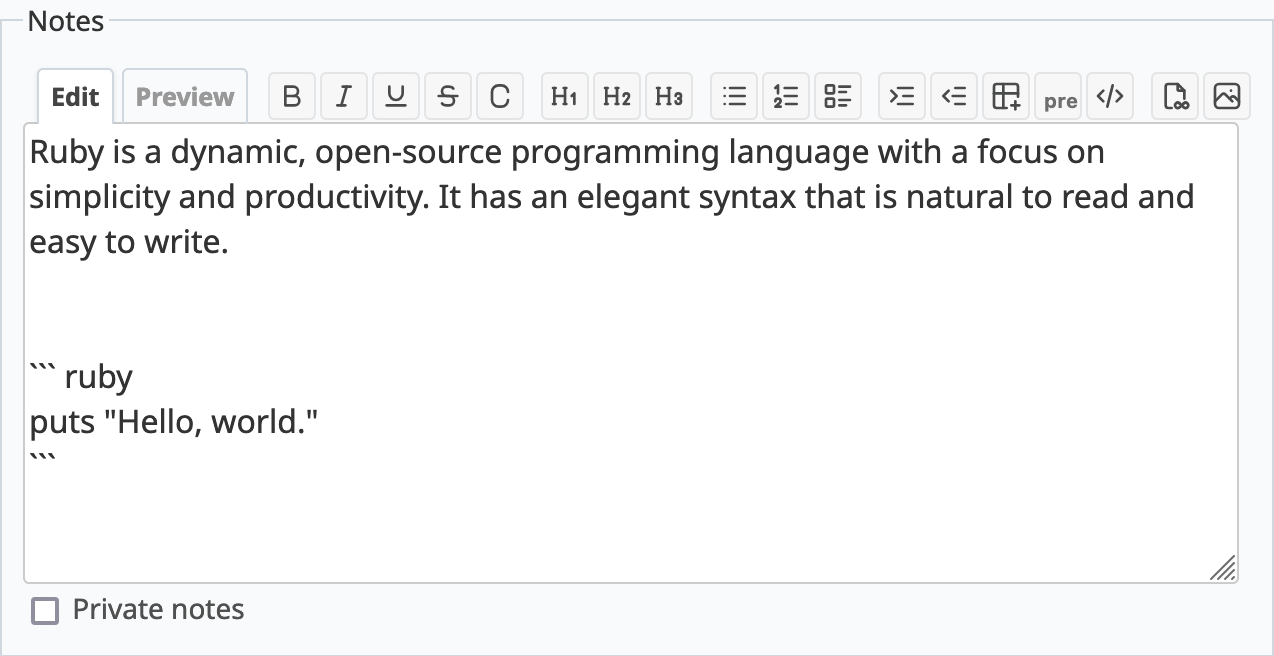This screenshot has width=1274, height=656.
Task: Insert a table with table icon
Action: click(x=1006, y=96)
